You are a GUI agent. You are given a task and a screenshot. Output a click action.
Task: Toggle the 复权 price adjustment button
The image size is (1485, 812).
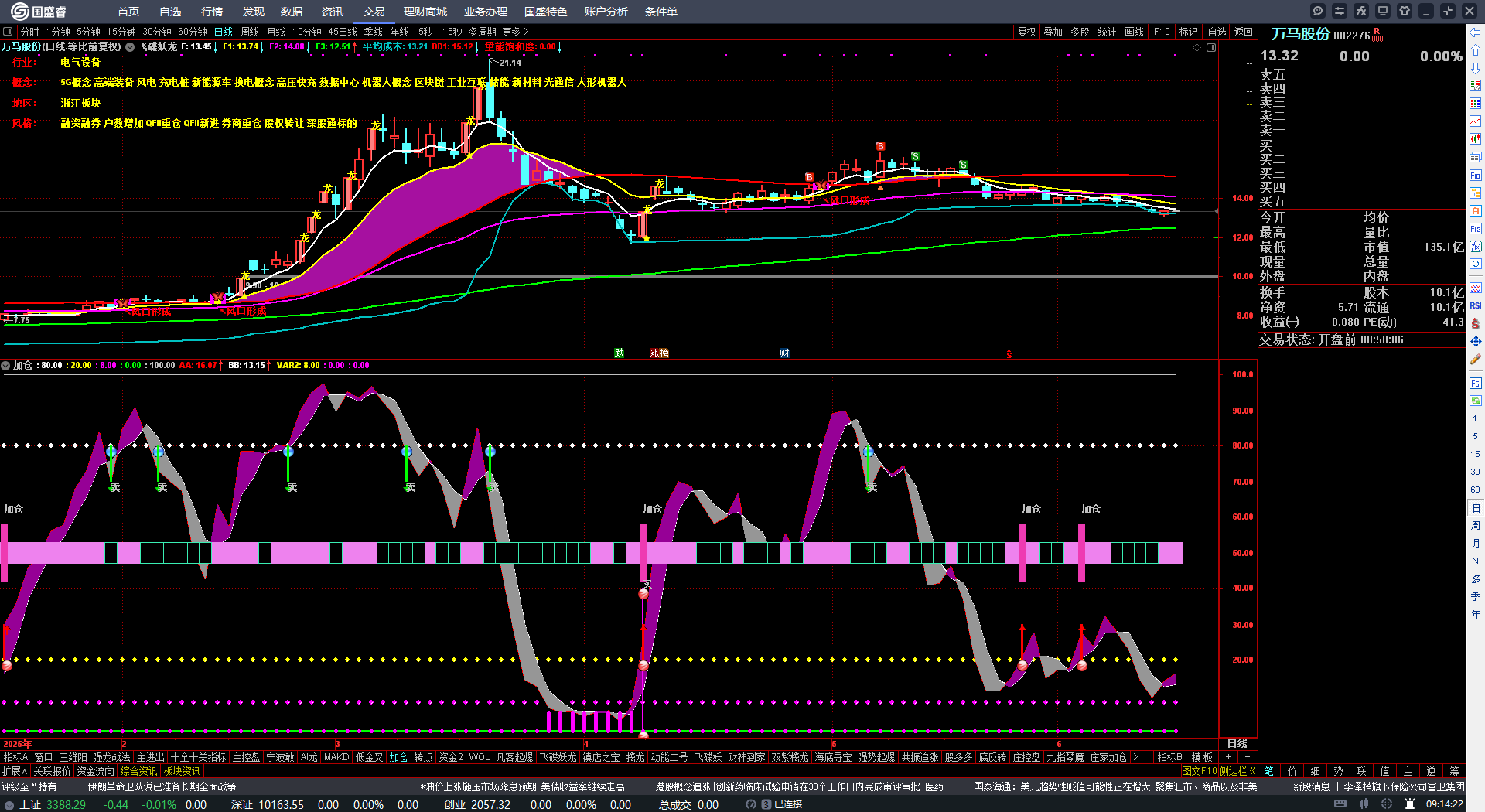[x=1026, y=32]
